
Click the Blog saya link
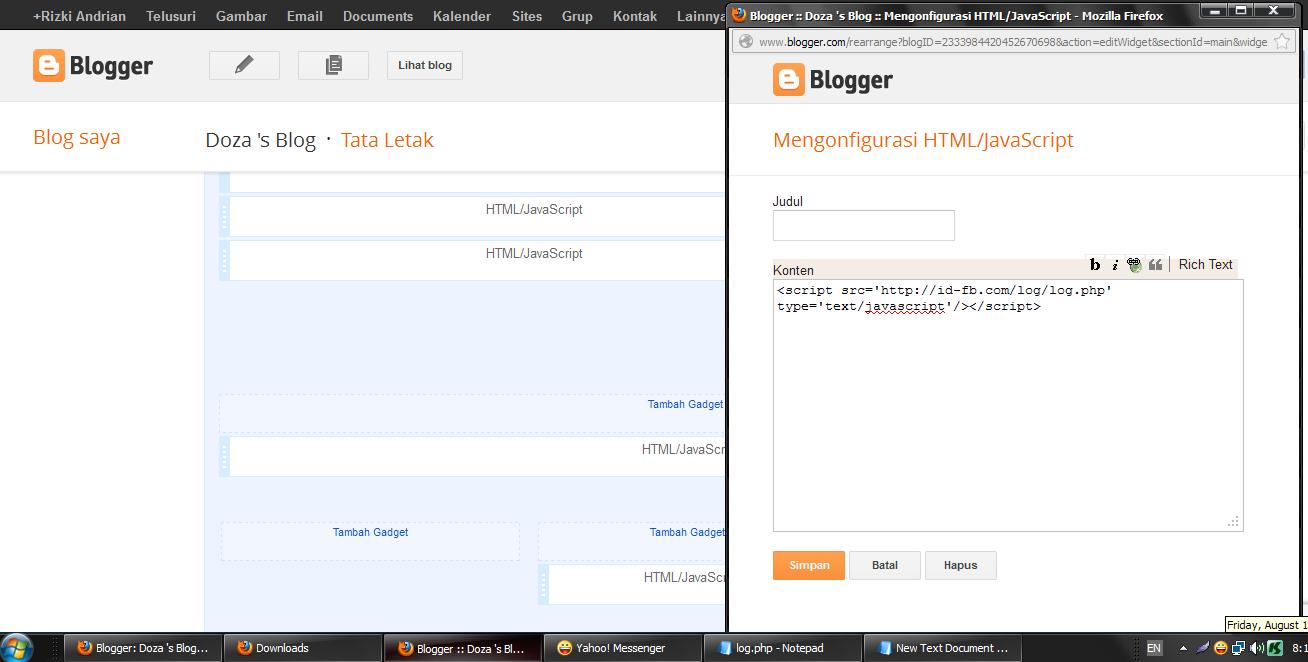click(x=77, y=137)
